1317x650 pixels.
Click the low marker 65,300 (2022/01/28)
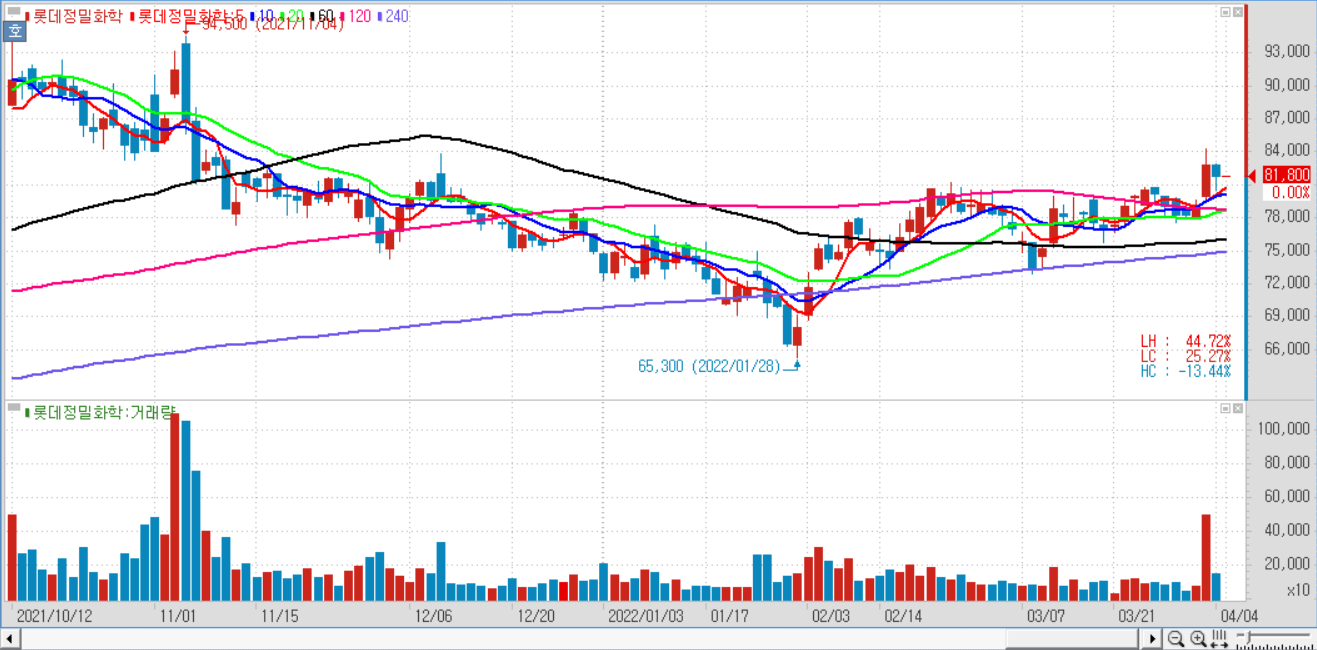click(710, 366)
